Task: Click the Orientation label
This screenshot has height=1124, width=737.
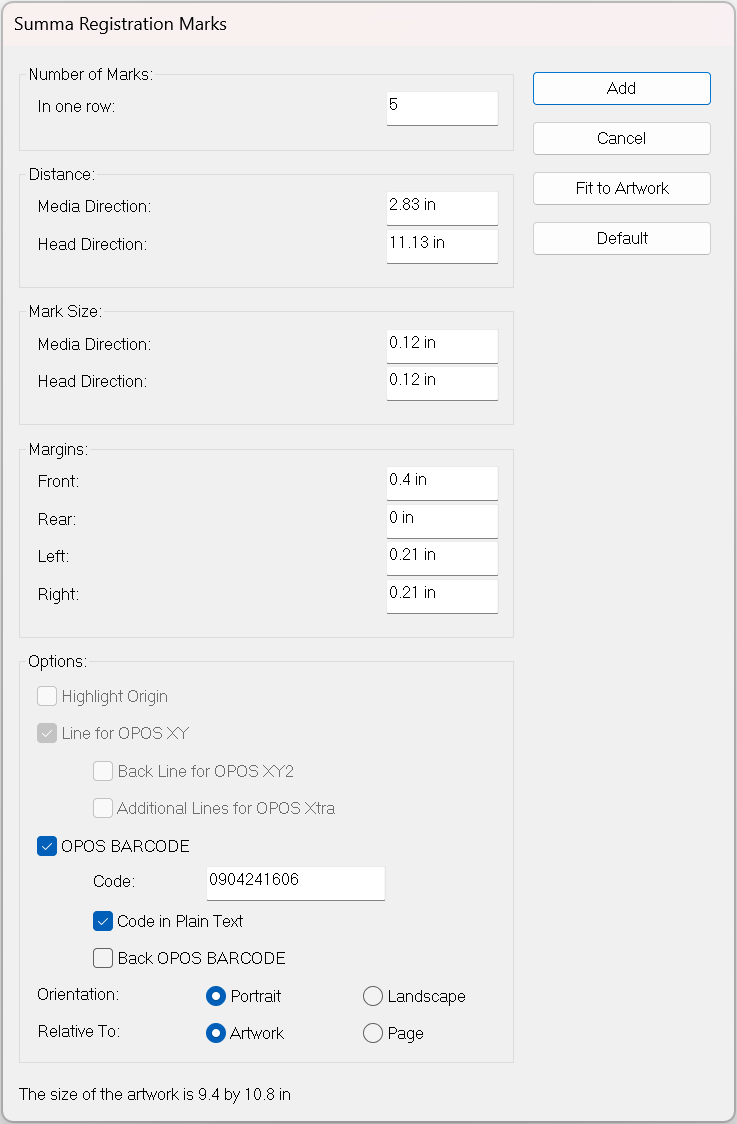Action: [x=78, y=995]
